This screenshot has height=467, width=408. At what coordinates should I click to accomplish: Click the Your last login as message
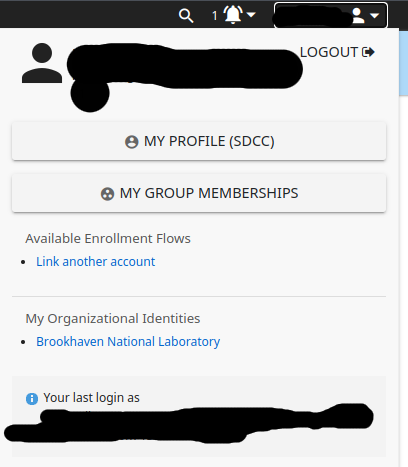point(91,398)
